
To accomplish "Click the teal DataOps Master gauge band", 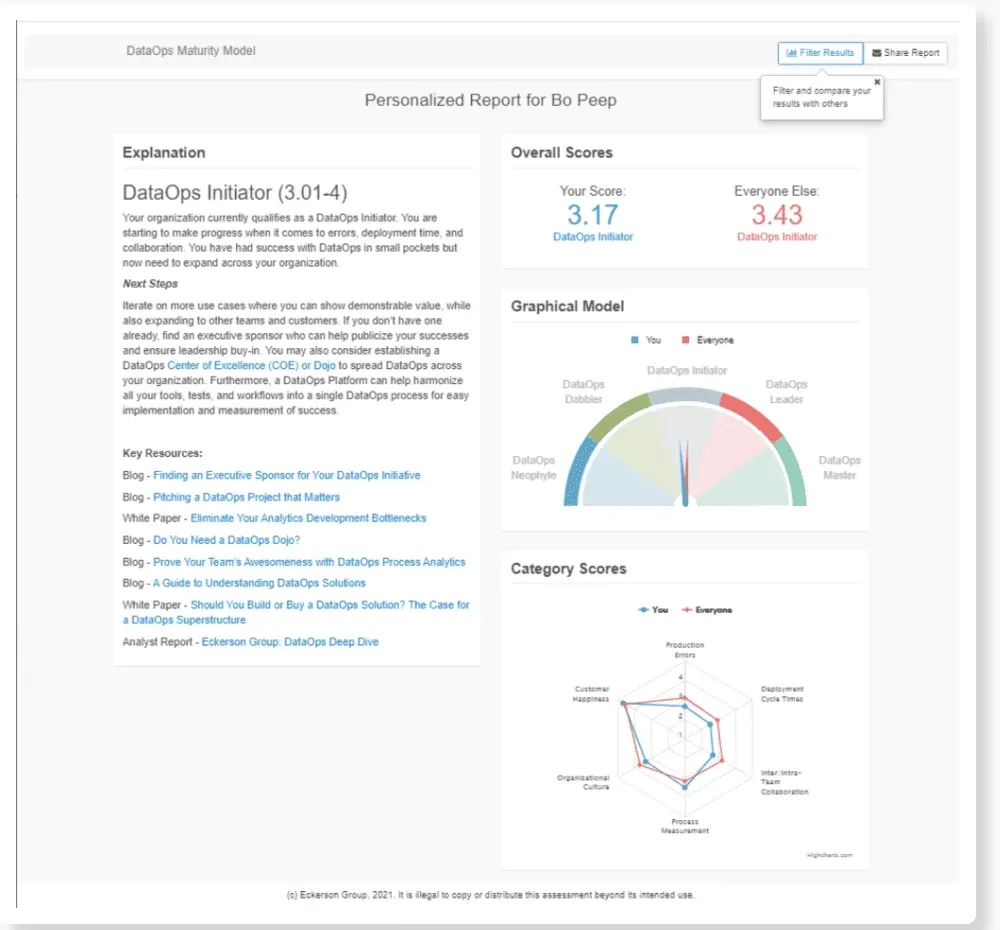I will [x=792, y=473].
